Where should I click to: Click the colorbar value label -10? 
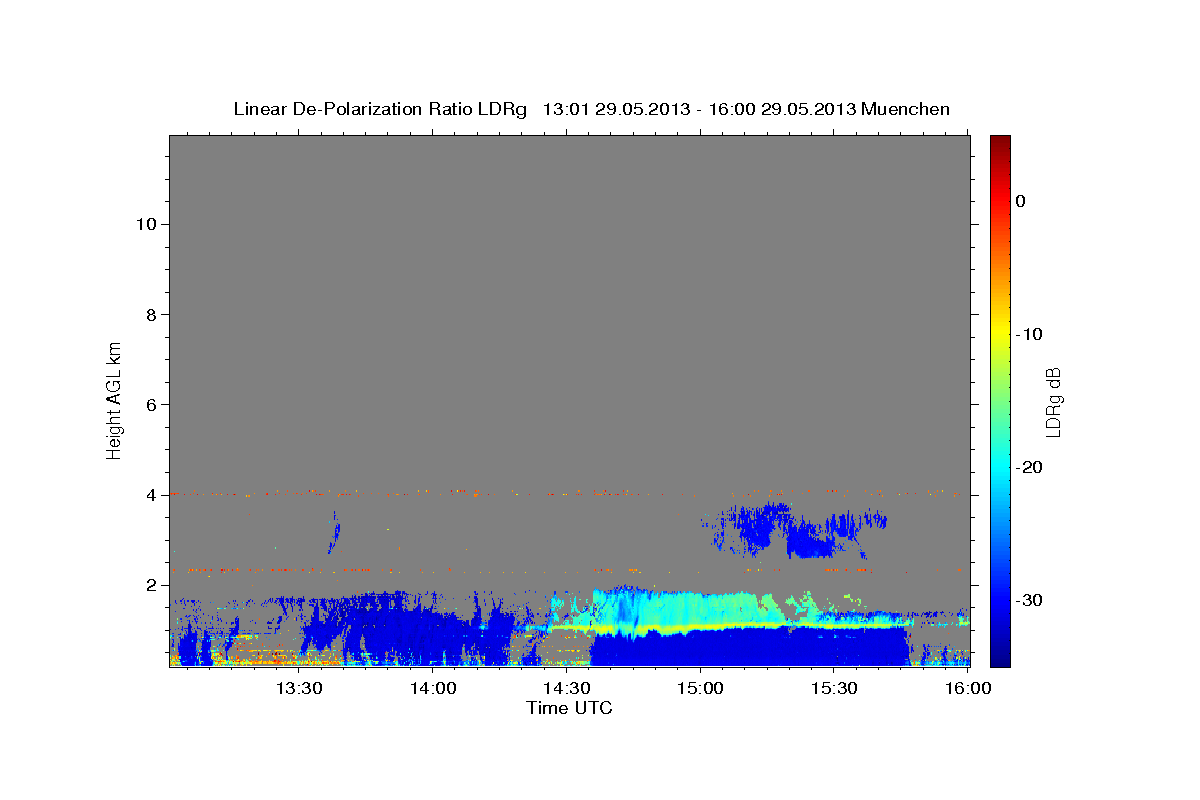(1029, 334)
